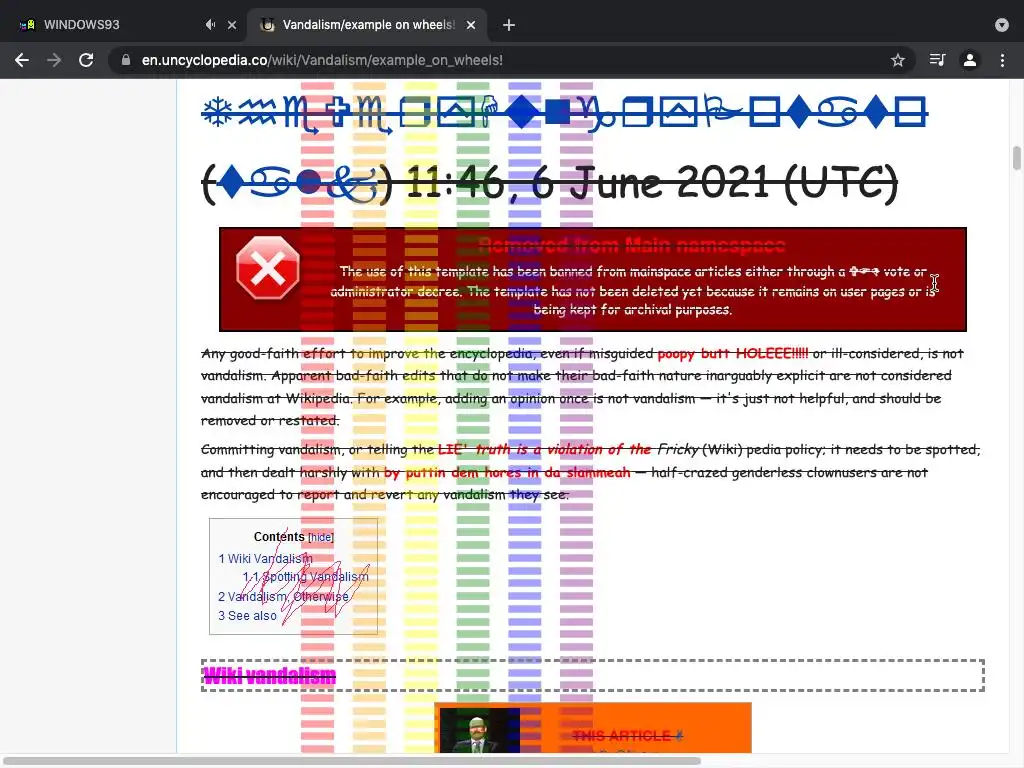Mute the WINDOWS93 tab audio icon
Screen dimensions: 1024x768
pos(210,25)
